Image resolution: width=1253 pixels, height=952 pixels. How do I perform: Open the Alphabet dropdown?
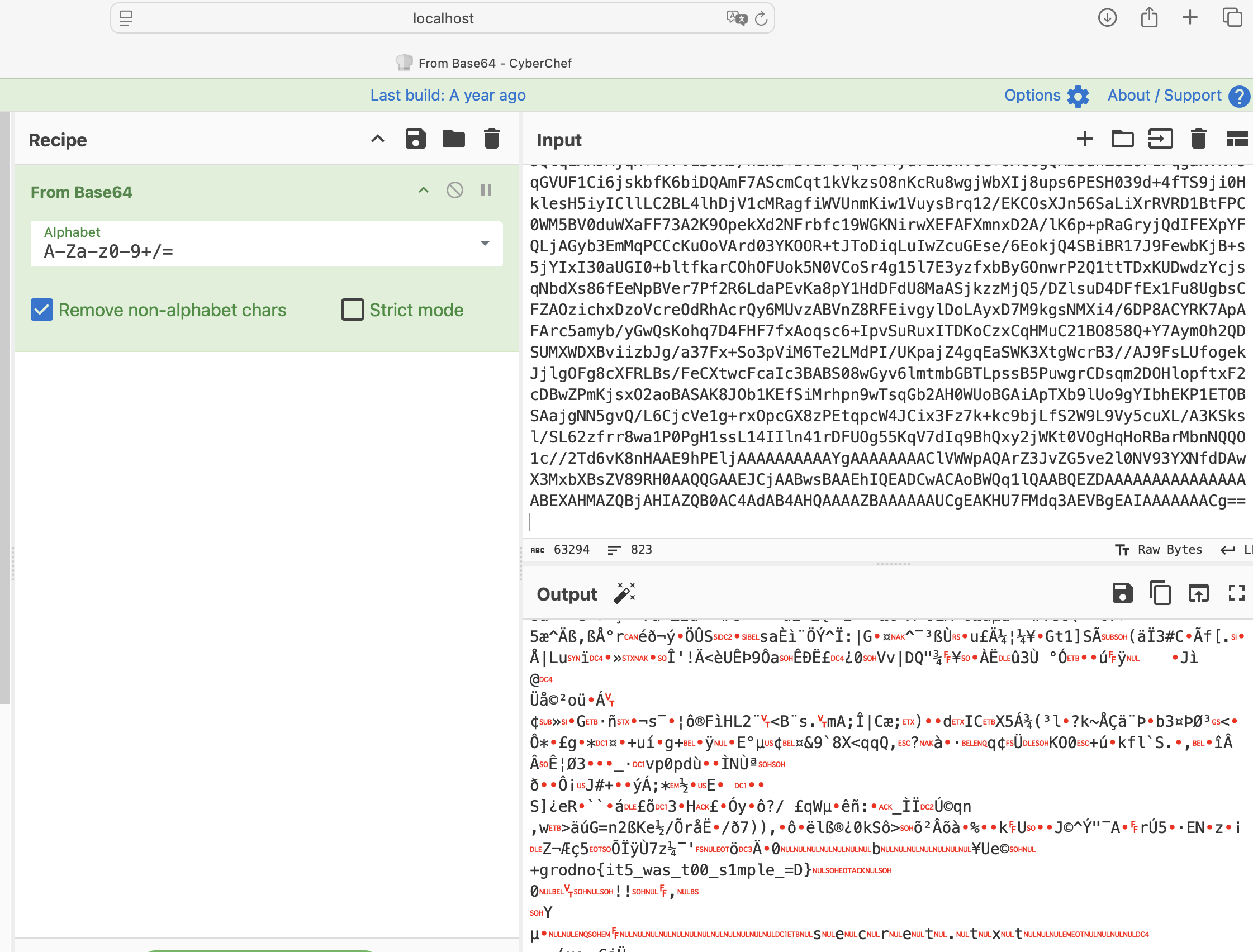point(485,244)
